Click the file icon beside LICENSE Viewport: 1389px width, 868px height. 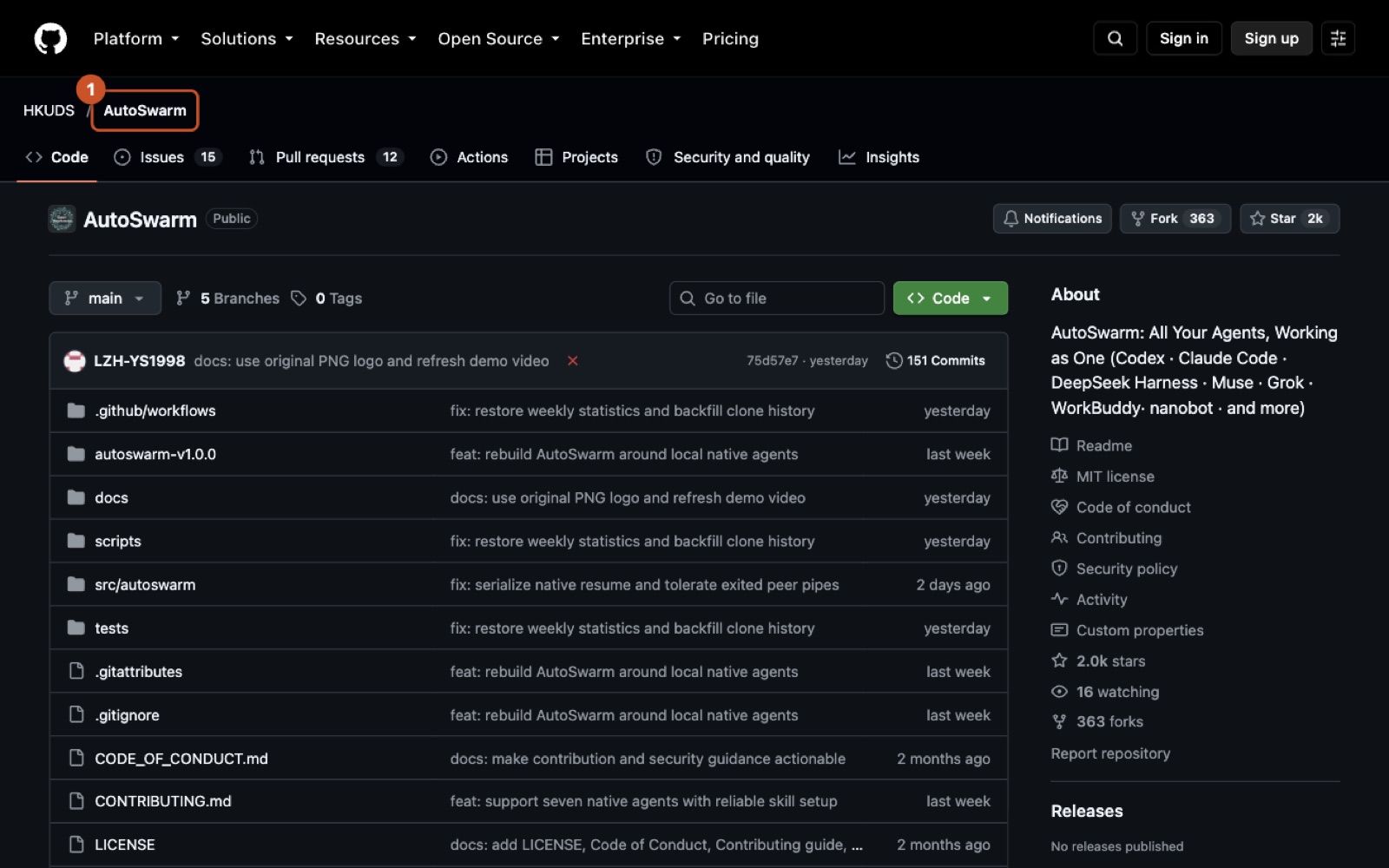click(76, 845)
